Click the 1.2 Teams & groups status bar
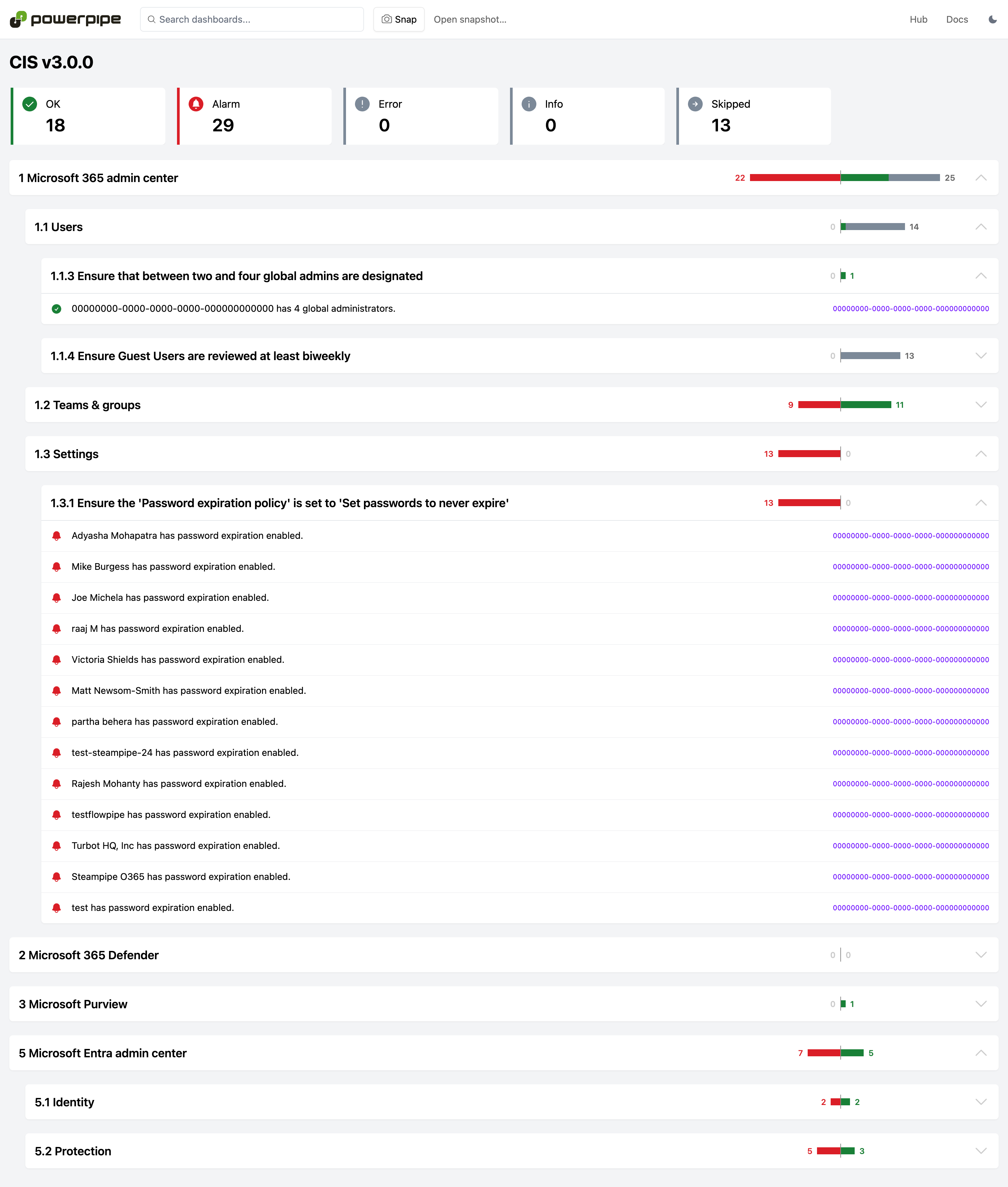The height and width of the screenshot is (1187, 1008). click(845, 405)
